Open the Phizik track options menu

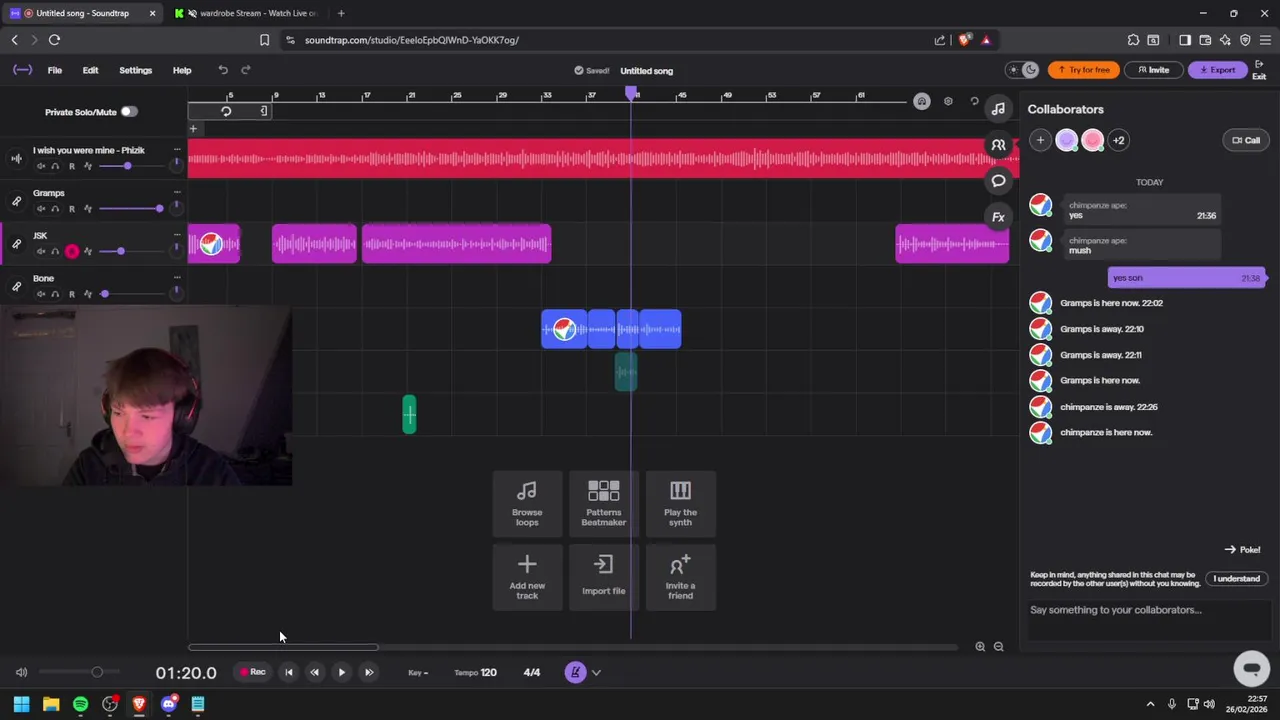click(x=177, y=150)
